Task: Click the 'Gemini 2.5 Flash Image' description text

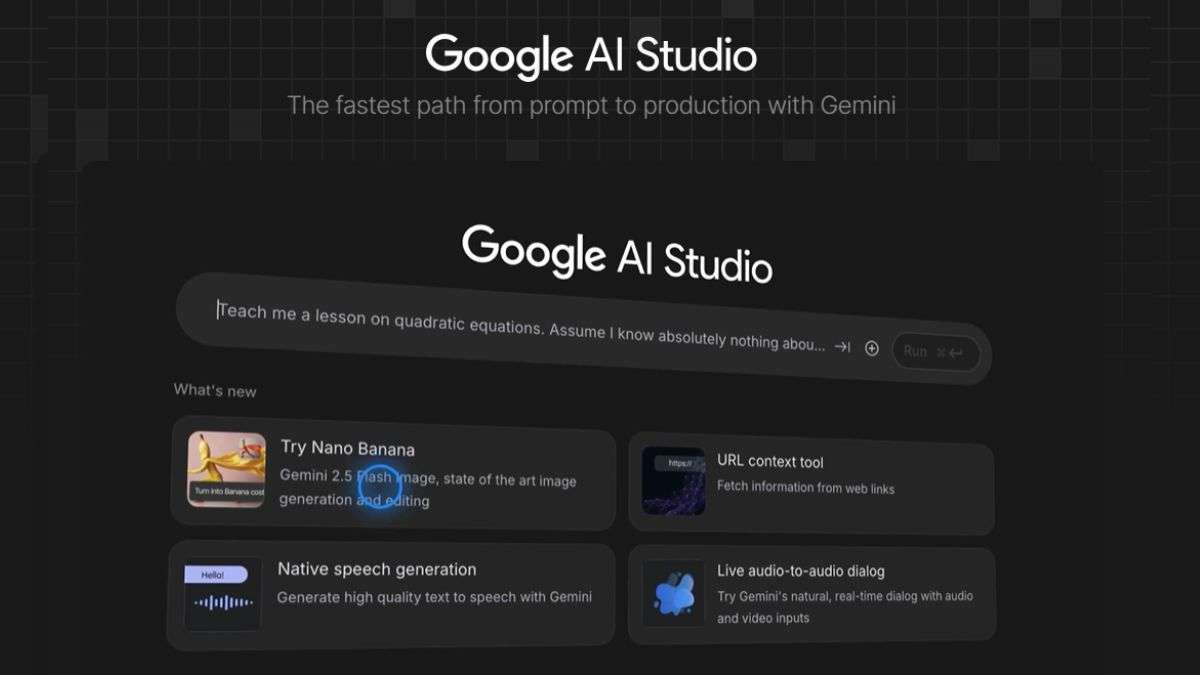Action: 428,489
